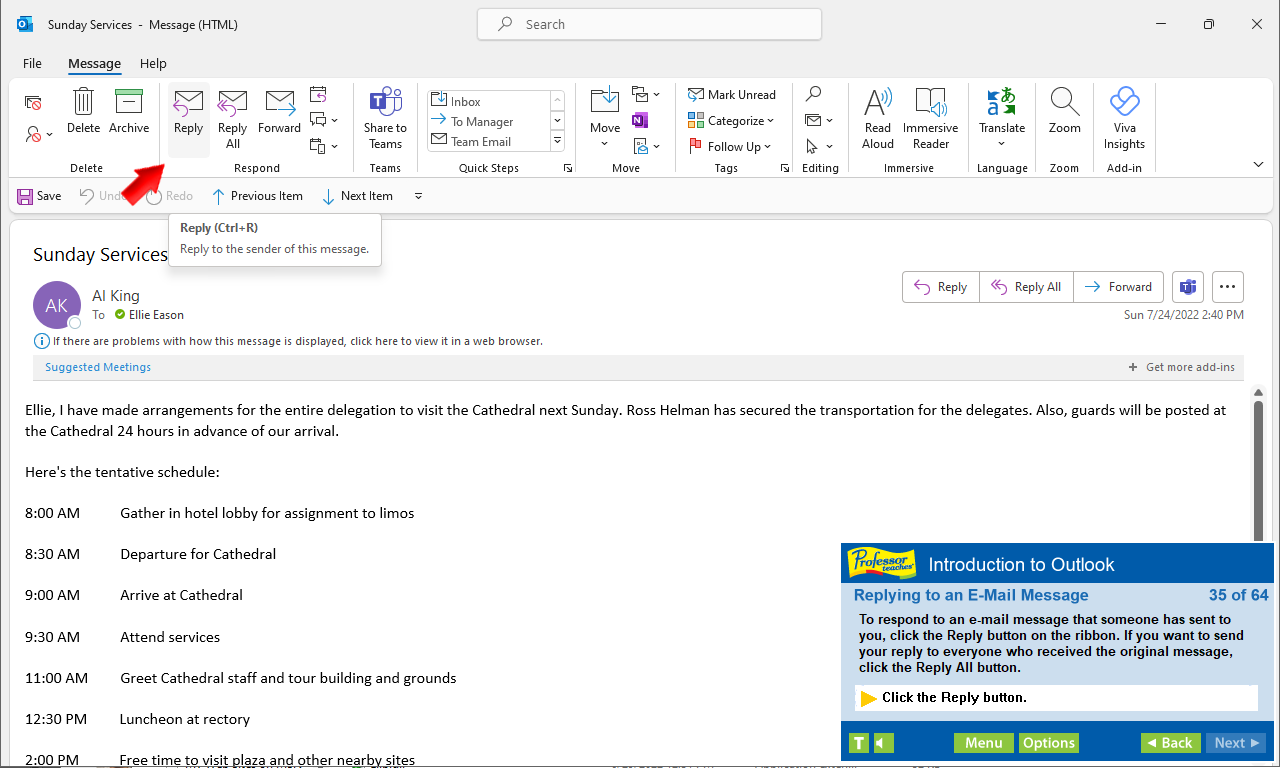Image resolution: width=1280 pixels, height=768 pixels.
Task: Select the Inbox quick step
Action: coord(488,101)
